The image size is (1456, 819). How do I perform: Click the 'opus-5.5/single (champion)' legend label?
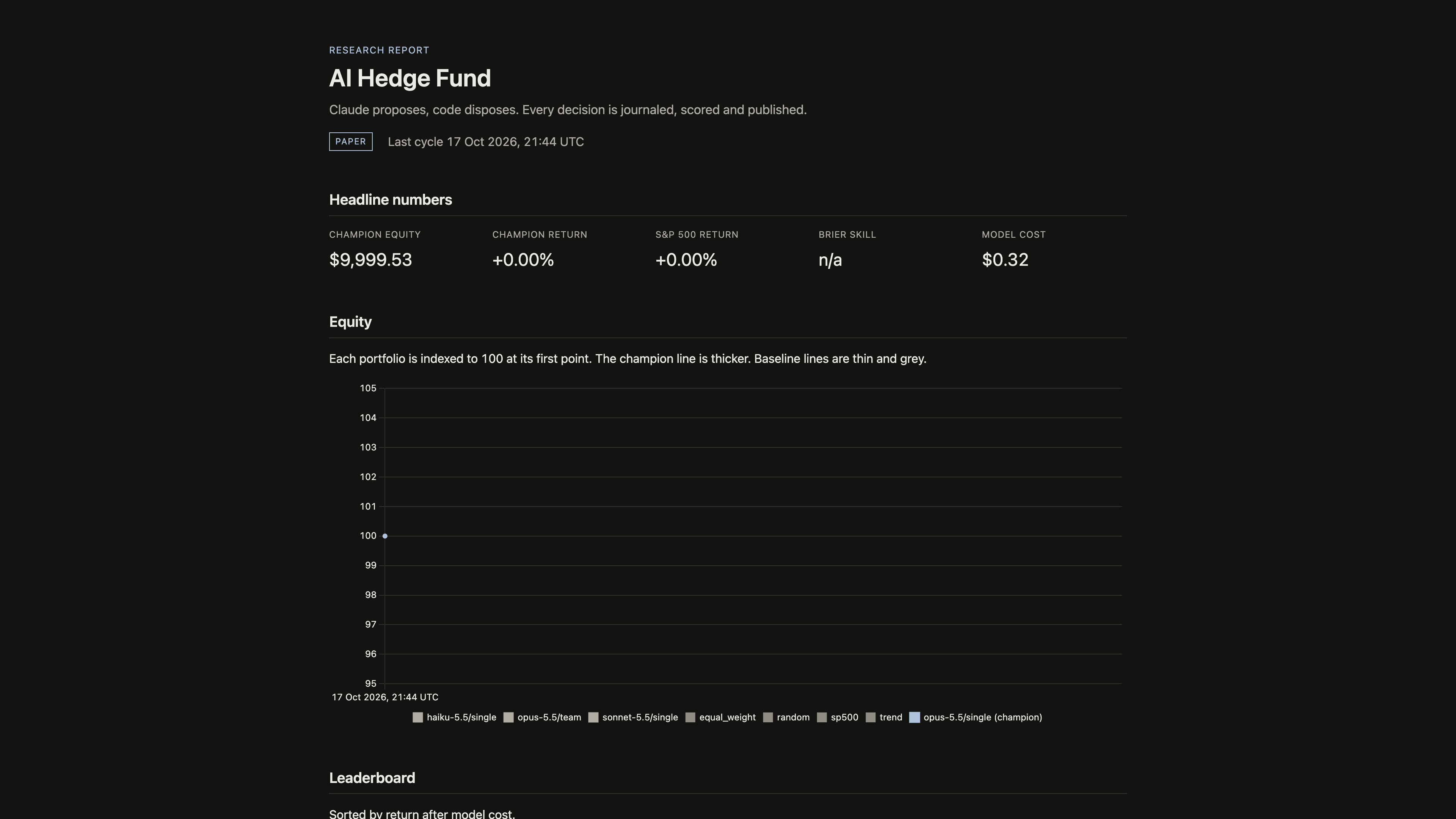coord(983,717)
